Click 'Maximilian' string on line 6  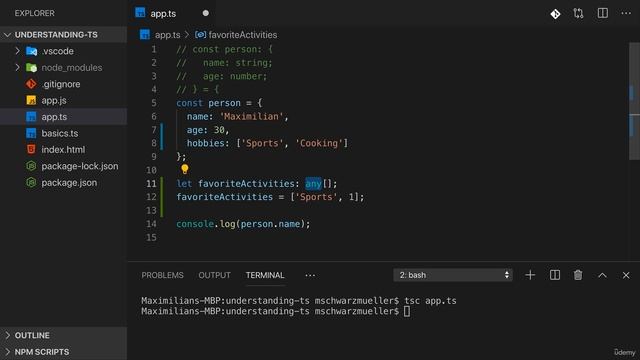click(x=251, y=117)
